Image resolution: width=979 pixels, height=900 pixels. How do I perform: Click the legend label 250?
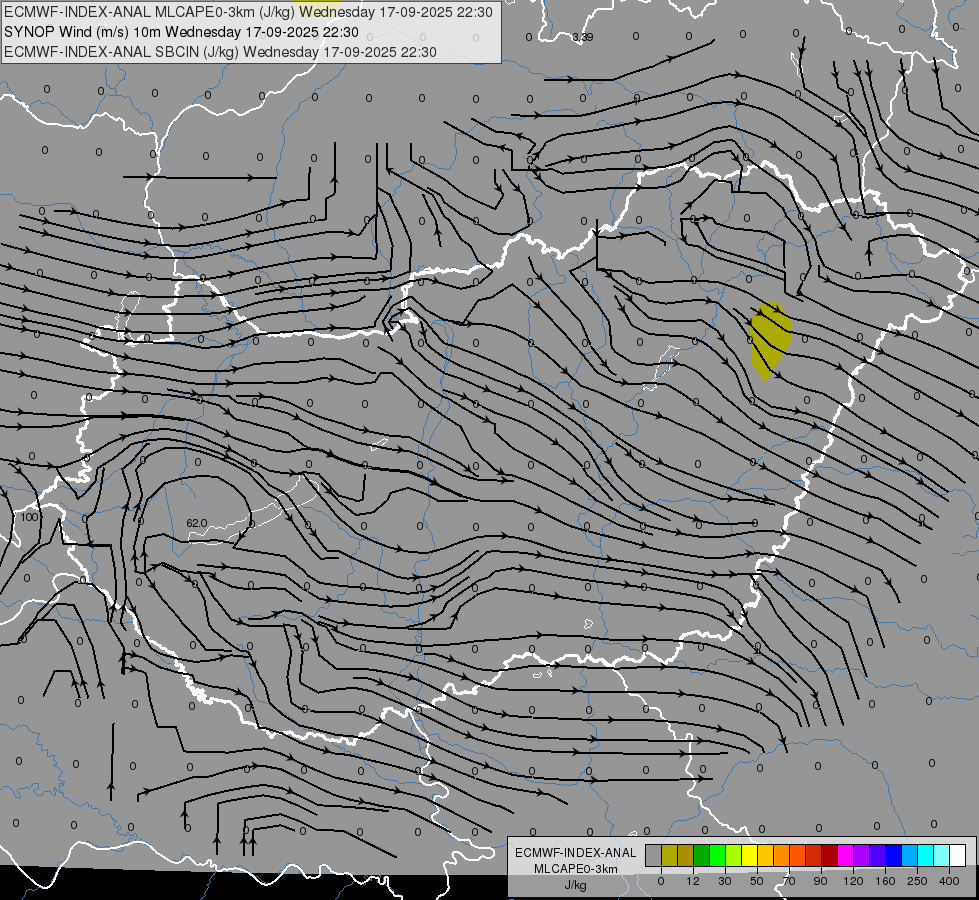pos(917,881)
